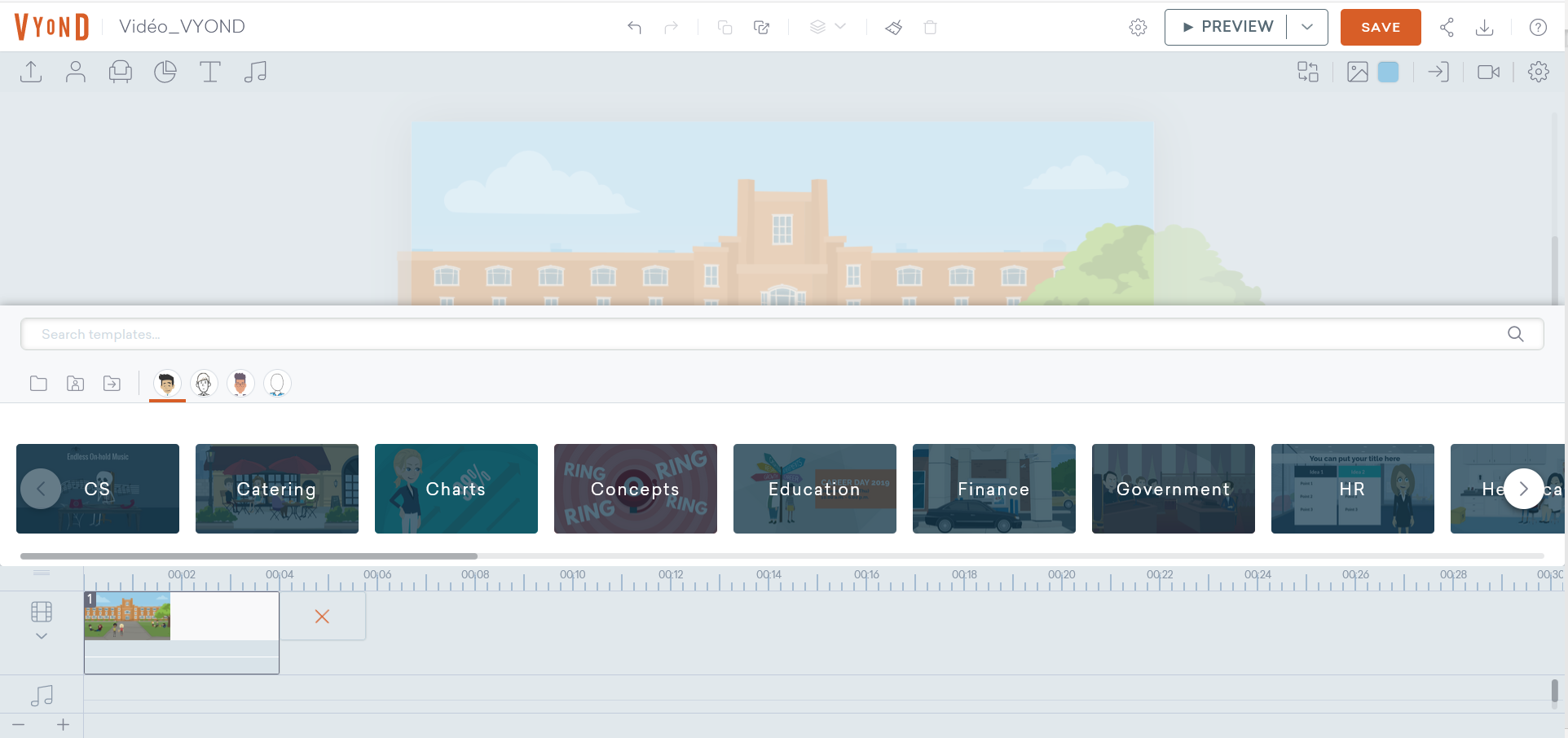Select the Whiteboard Animation style avatar
This screenshot has height=738, width=1568.
[204, 383]
